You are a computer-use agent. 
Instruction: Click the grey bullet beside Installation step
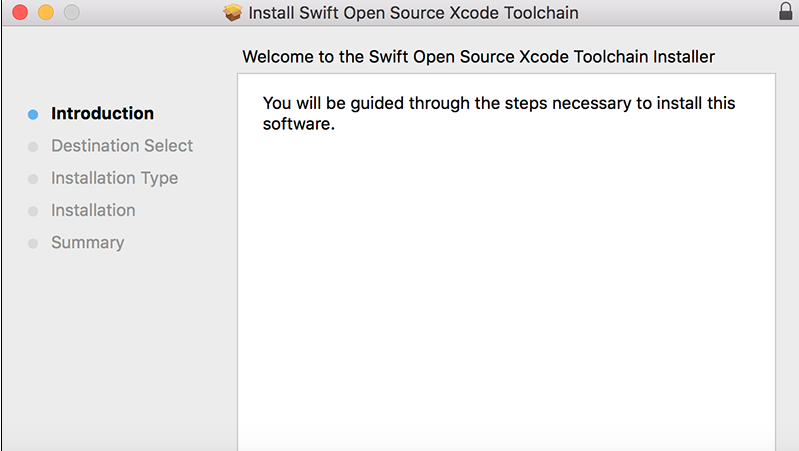[x=33, y=211]
